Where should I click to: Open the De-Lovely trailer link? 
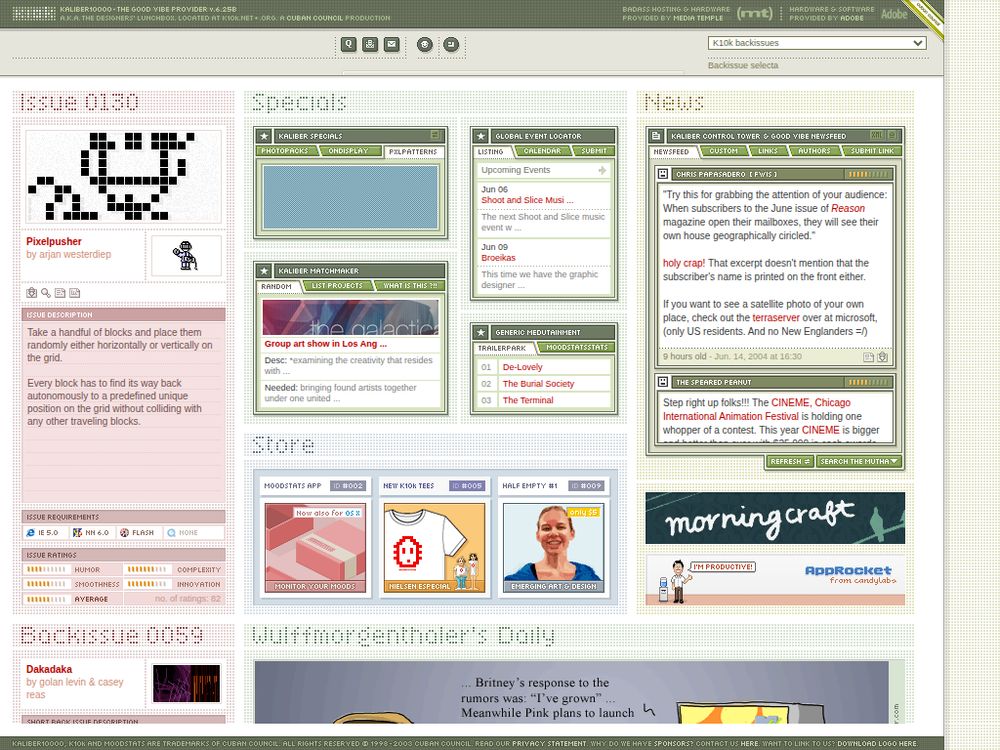click(x=522, y=367)
